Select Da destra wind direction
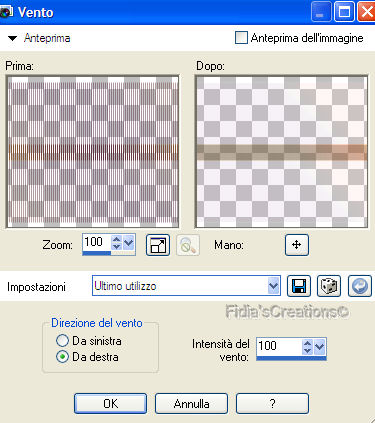Screen dimensions: 375x423 62,357
